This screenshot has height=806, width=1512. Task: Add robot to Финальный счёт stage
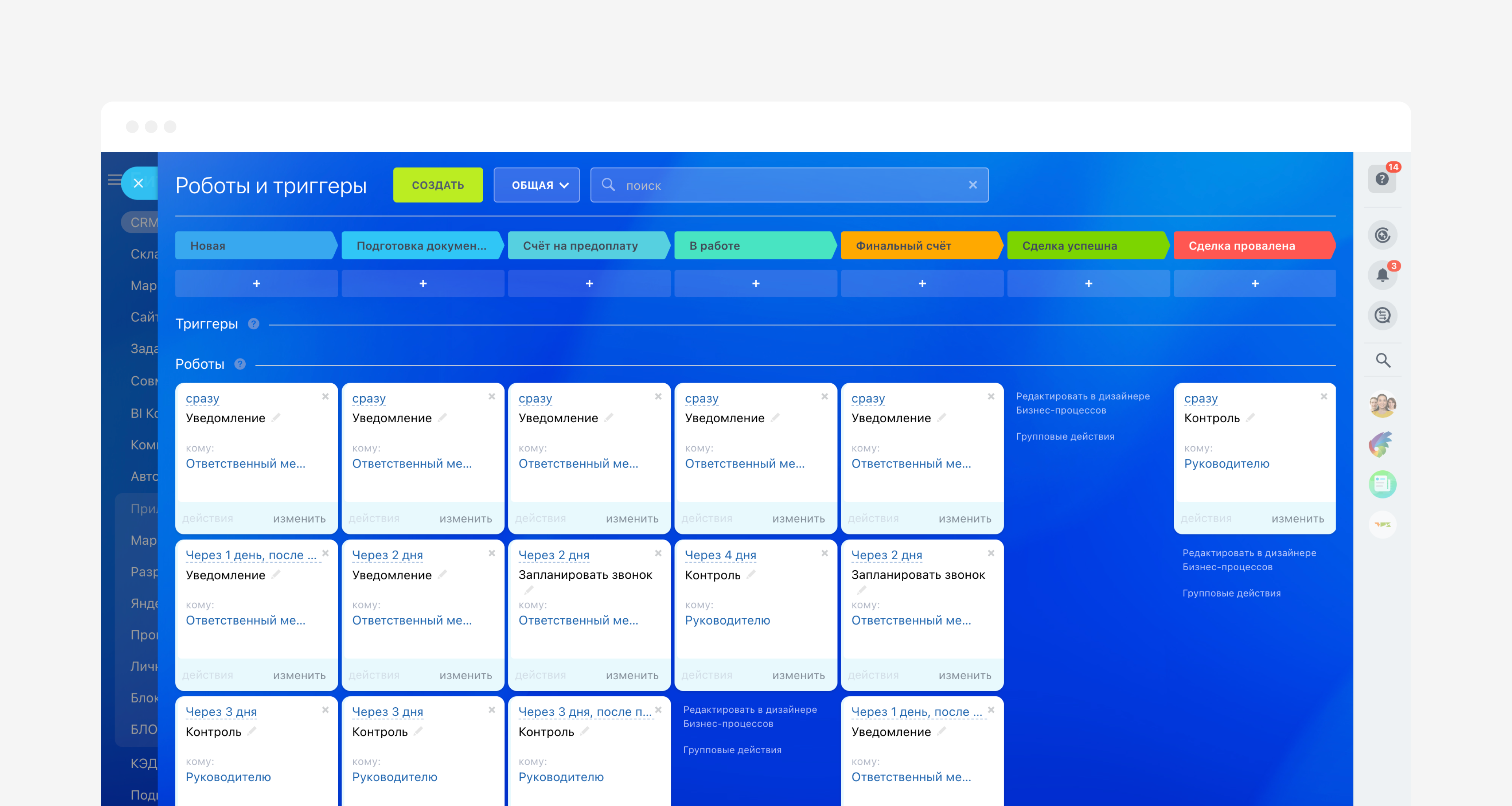coord(922,283)
